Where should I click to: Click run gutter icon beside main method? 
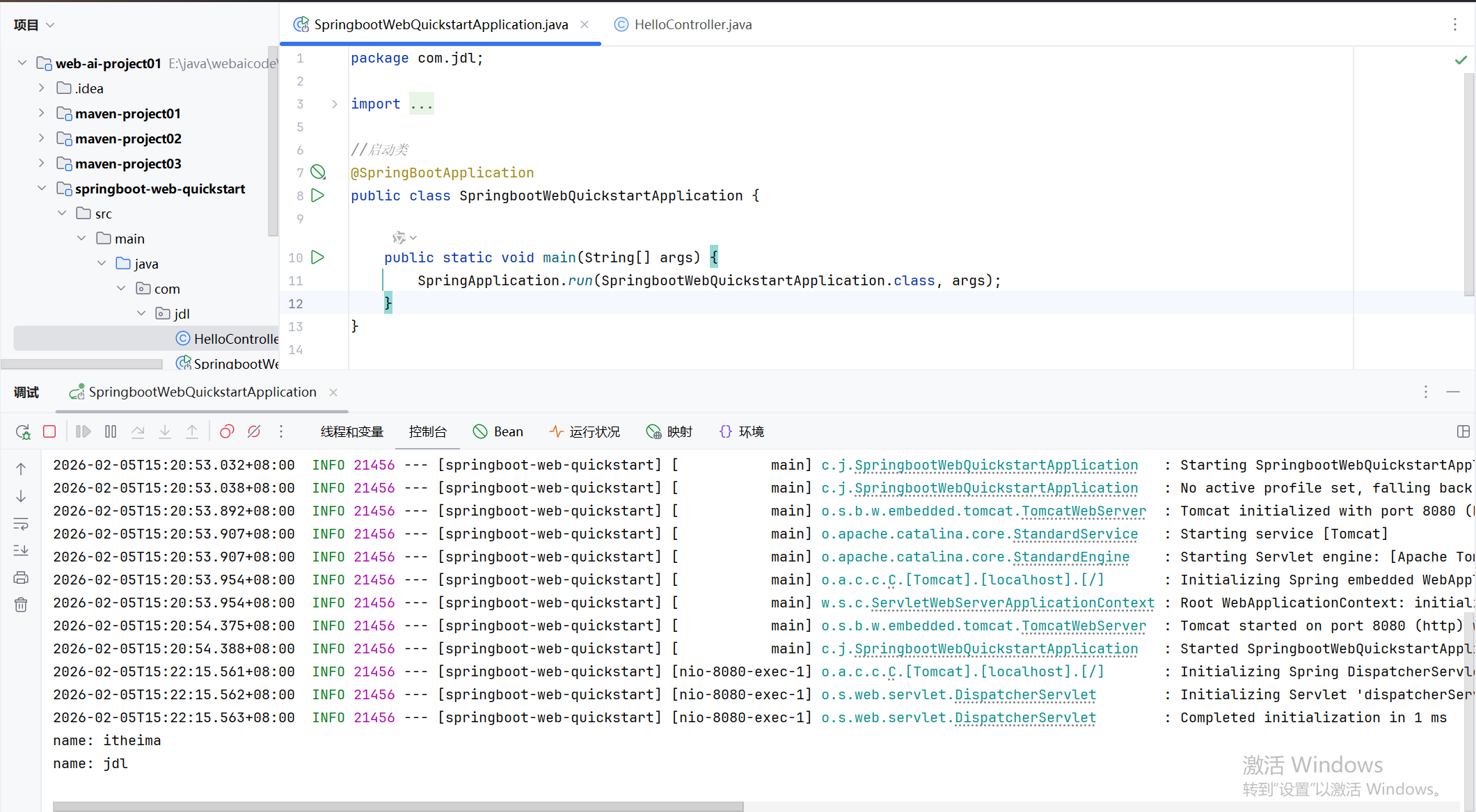point(318,257)
